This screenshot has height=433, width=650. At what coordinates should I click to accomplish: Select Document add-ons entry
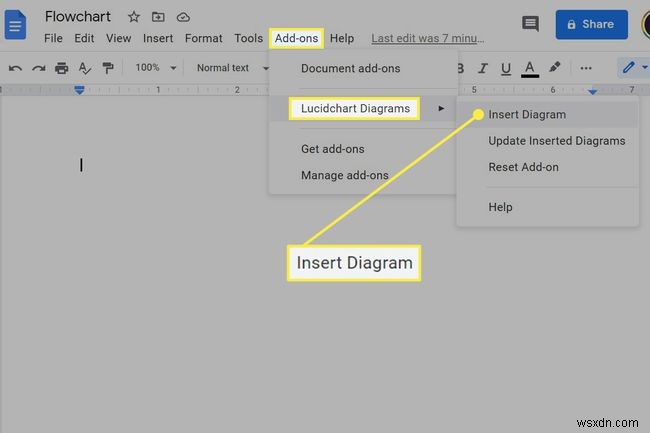tap(350, 68)
